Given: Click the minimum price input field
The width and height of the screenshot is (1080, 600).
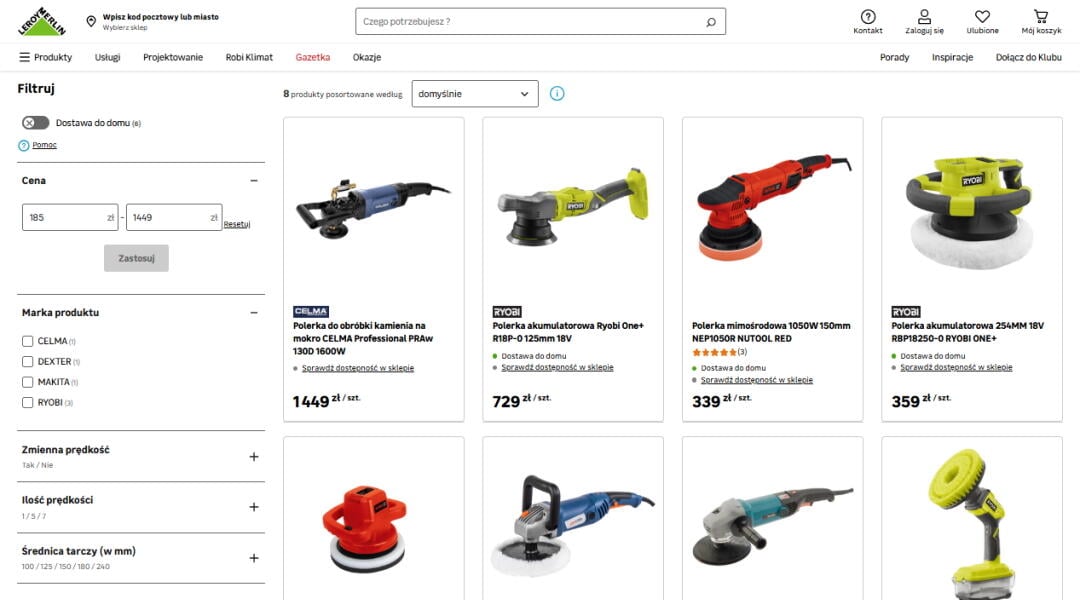Looking at the screenshot, I should click(70, 217).
